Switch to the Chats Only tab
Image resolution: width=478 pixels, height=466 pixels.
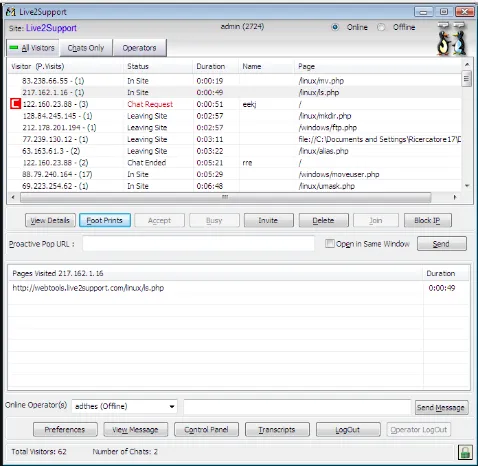(86, 48)
